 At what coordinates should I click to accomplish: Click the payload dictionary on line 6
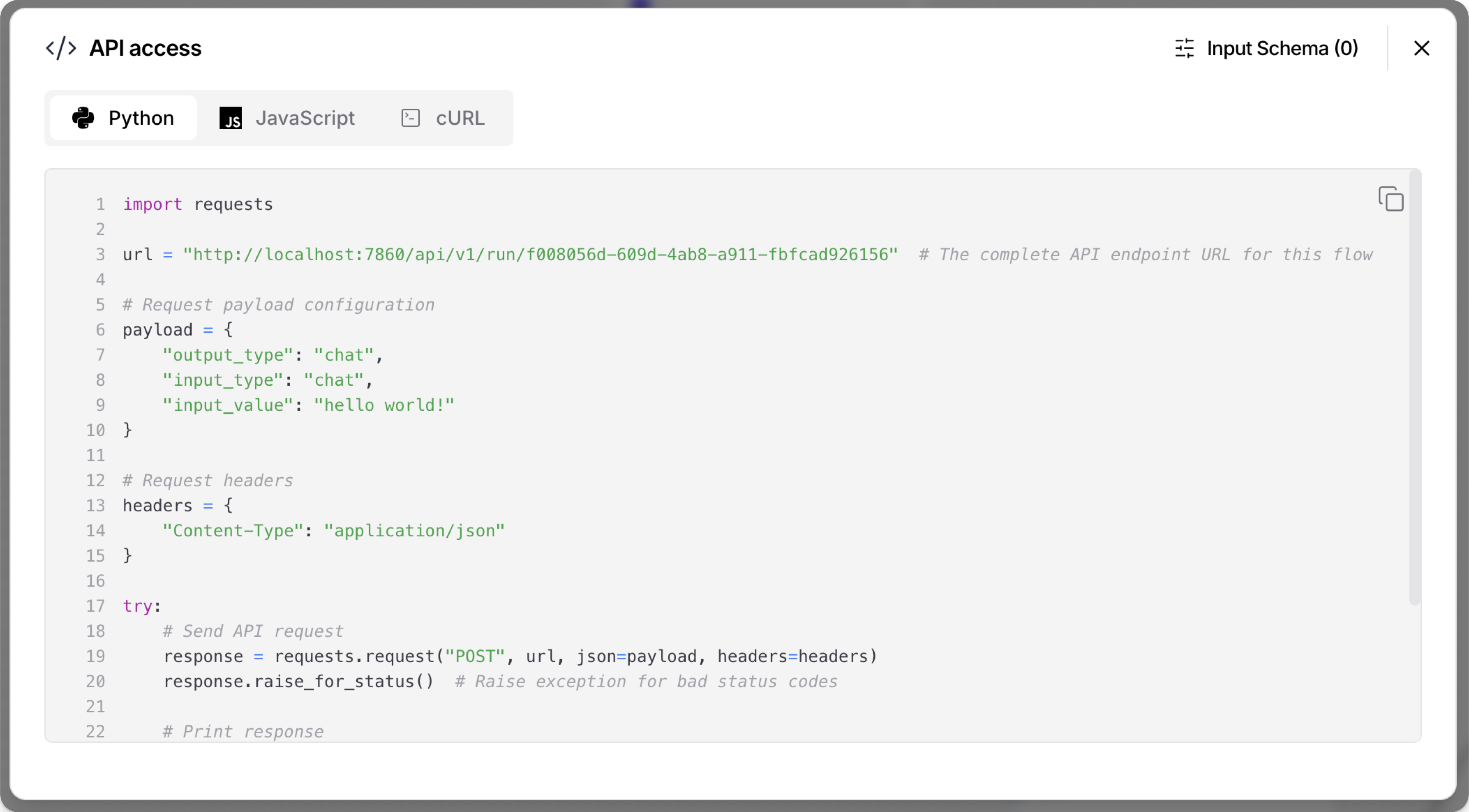177,329
